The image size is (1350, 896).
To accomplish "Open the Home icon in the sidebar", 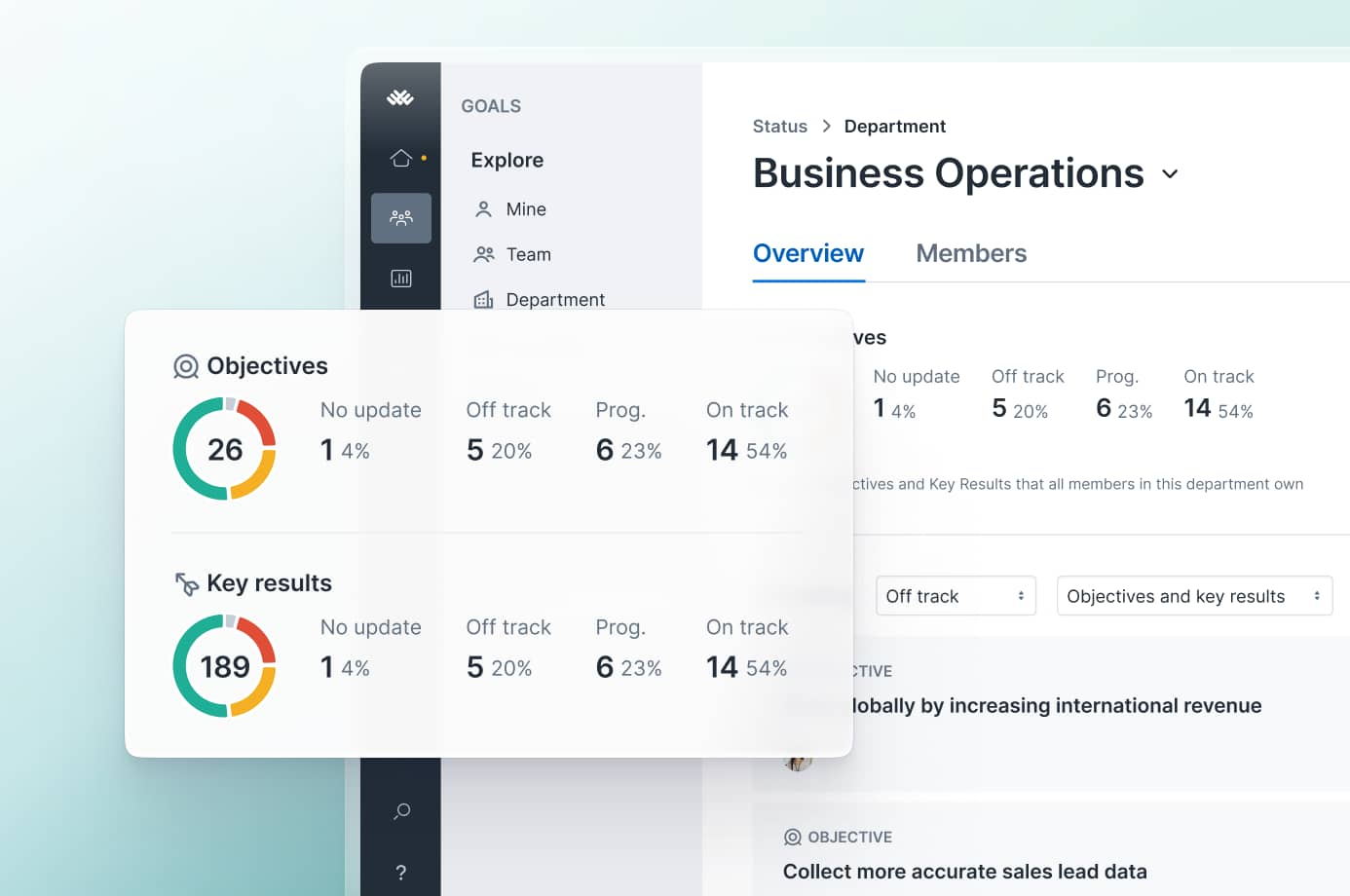I will point(400,157).
